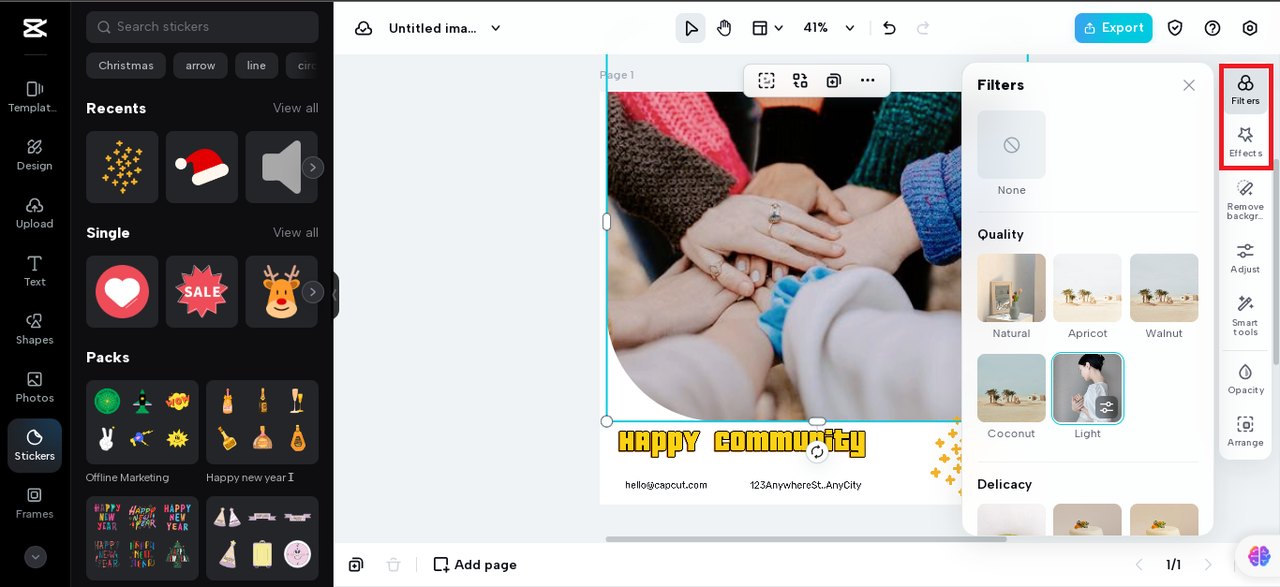Add the red heart sticker

pos(122,292)
